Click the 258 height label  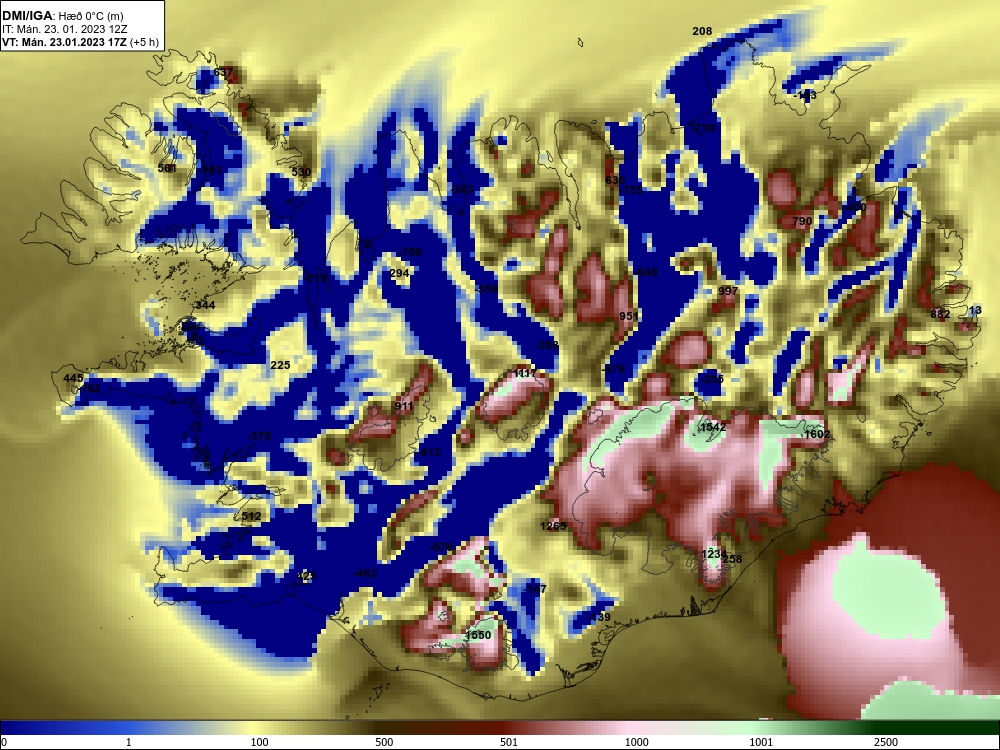pyautogui.click(x=733, y=559)
